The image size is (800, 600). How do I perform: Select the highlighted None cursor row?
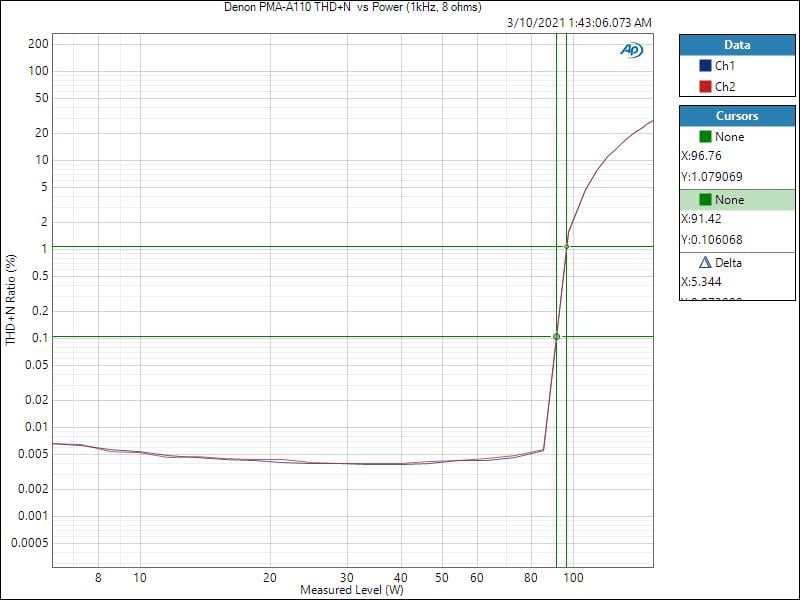(x=736, y=200)
